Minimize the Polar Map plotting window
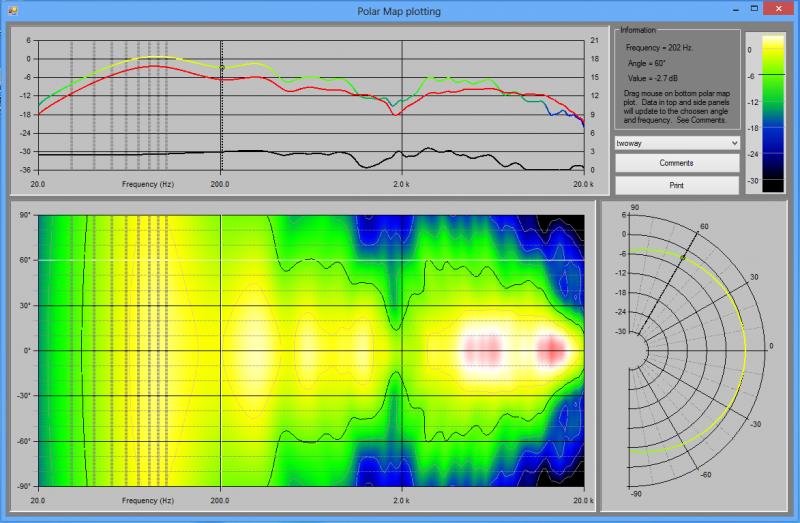The width and height of the screenshot is (800, 523). coord(714,8)
